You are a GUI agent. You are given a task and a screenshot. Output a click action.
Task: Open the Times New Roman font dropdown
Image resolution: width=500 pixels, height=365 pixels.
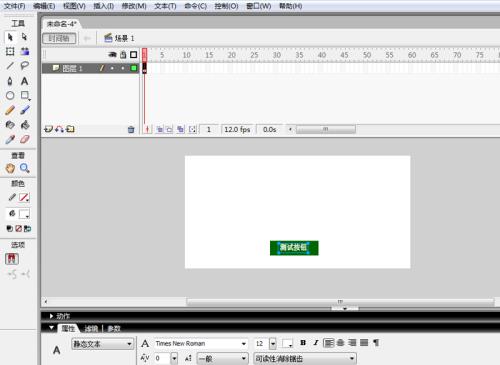201,344
